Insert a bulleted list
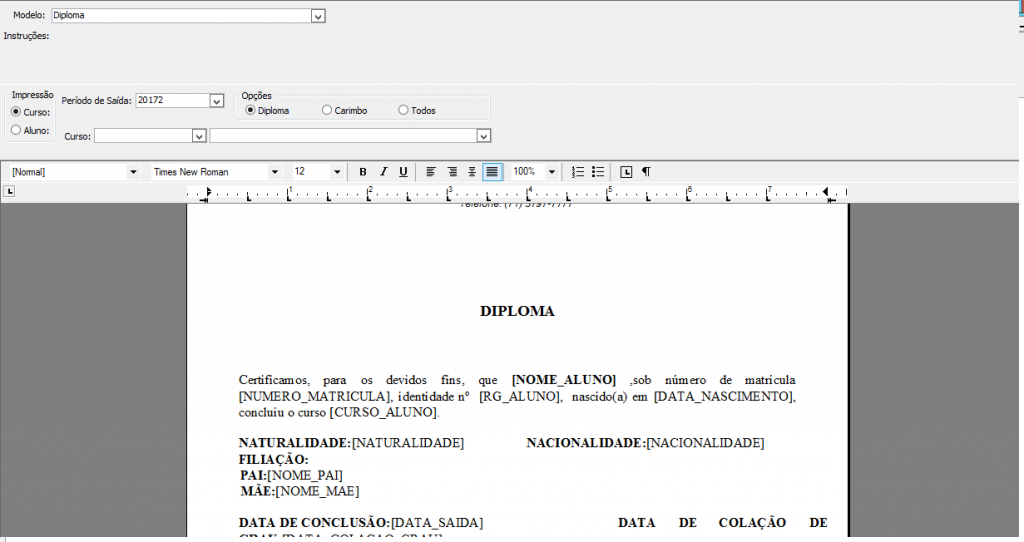The image size is (1024, 542). [598, 172]
